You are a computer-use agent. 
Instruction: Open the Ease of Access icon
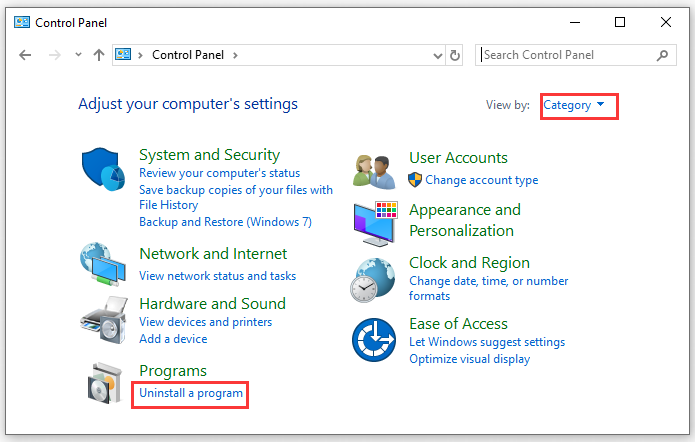pyautogui.click(x=374, y=340)
